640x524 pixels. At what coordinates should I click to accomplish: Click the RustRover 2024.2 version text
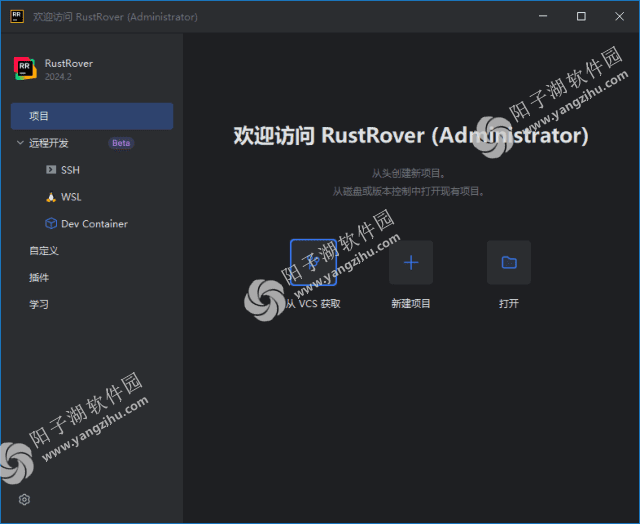pos(58,77)
